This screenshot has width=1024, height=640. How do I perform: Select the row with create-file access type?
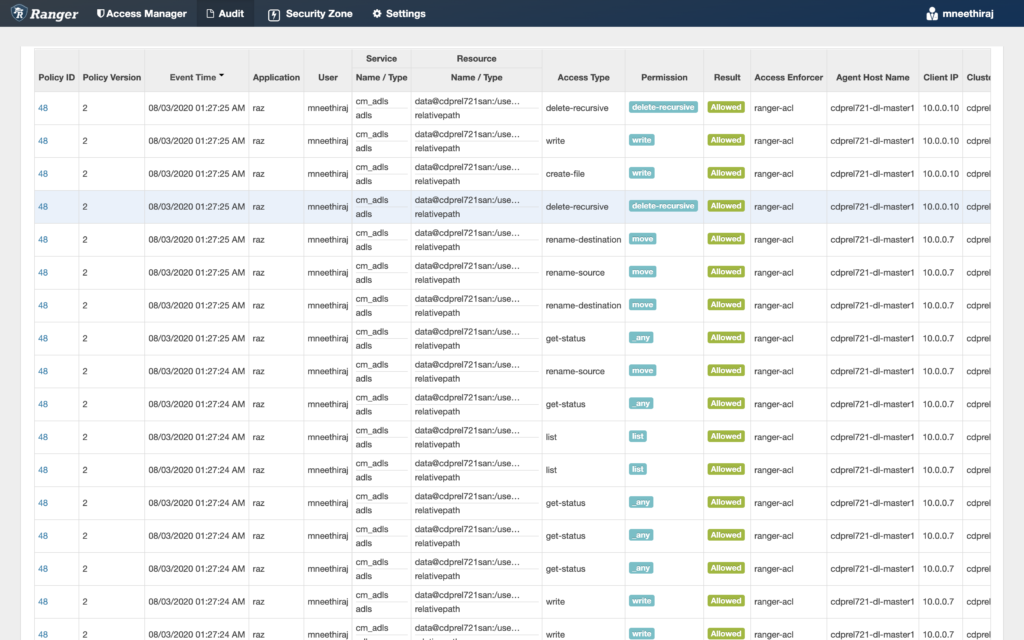click(x=400, y=172)
